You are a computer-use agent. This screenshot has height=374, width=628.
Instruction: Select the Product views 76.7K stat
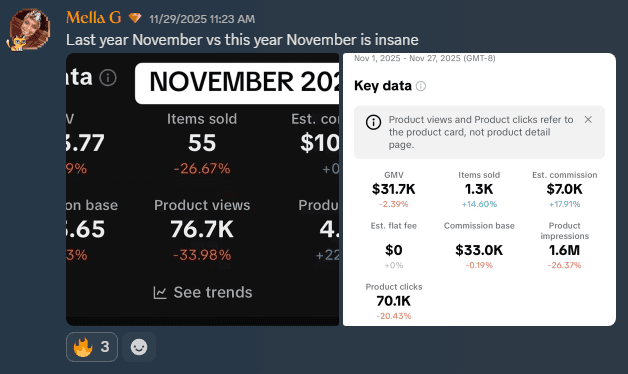[x=202, y=230]
